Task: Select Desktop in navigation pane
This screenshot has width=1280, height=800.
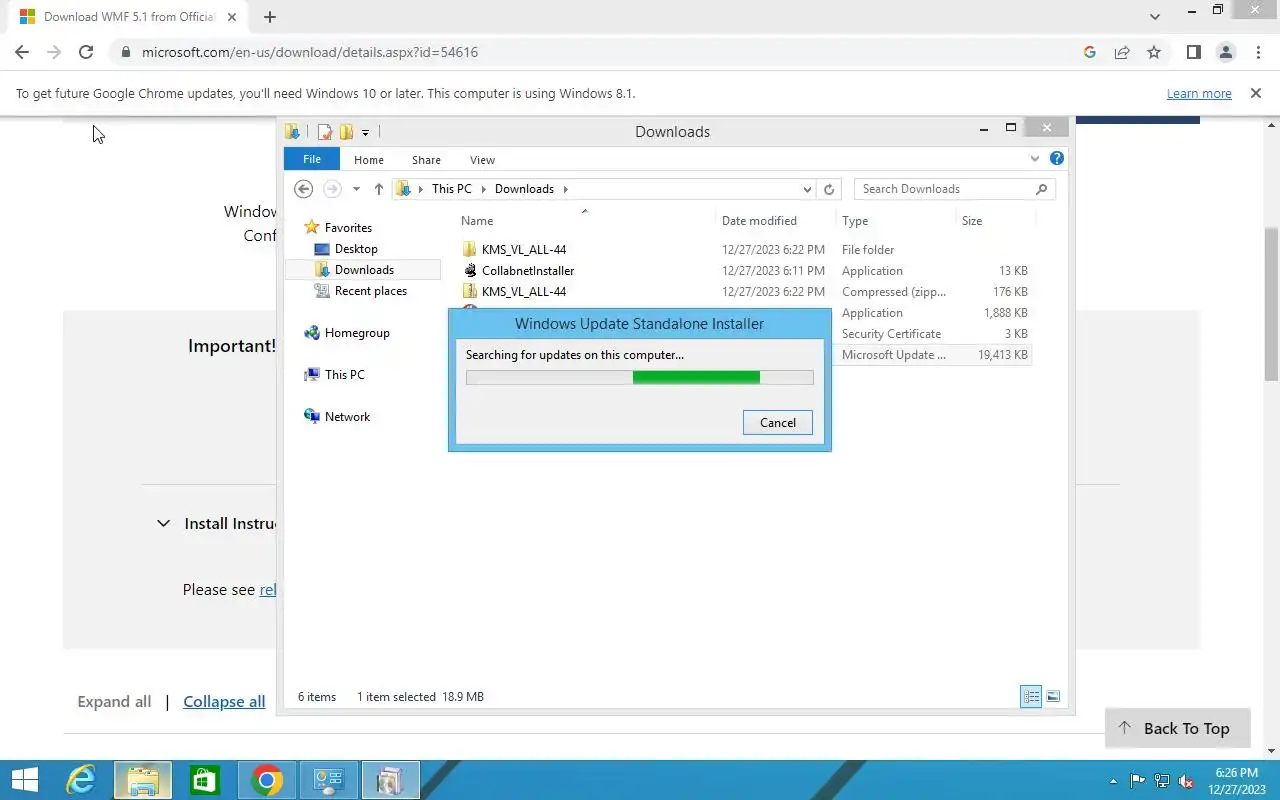Action: [x=355, y=249]
